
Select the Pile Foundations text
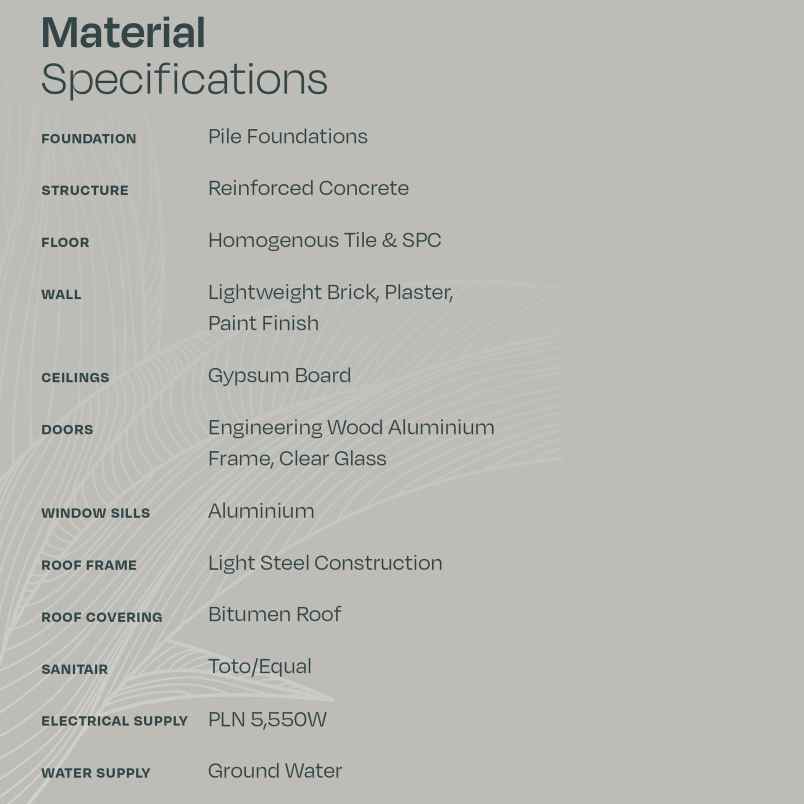click(287, 137)
